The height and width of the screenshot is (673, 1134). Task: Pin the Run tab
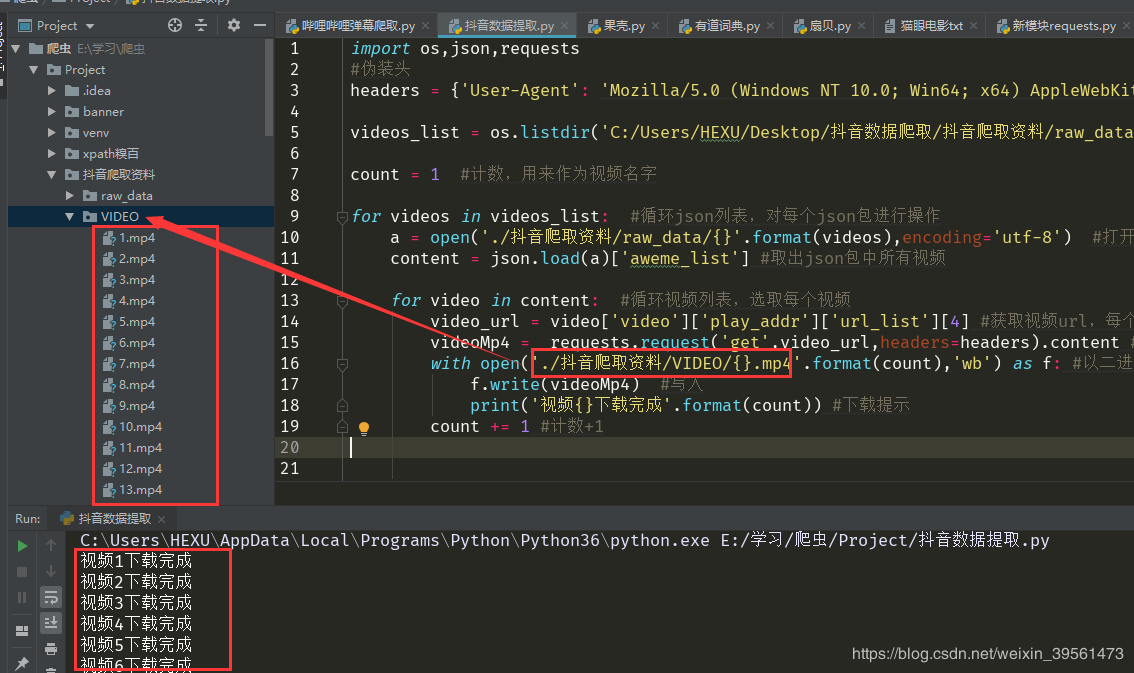(x=22, y=661)
